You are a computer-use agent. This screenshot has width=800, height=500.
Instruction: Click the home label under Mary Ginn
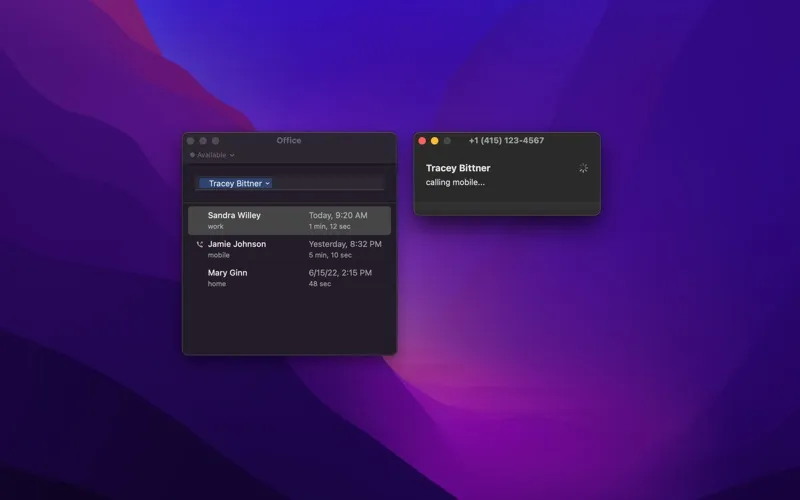[216, 284]
